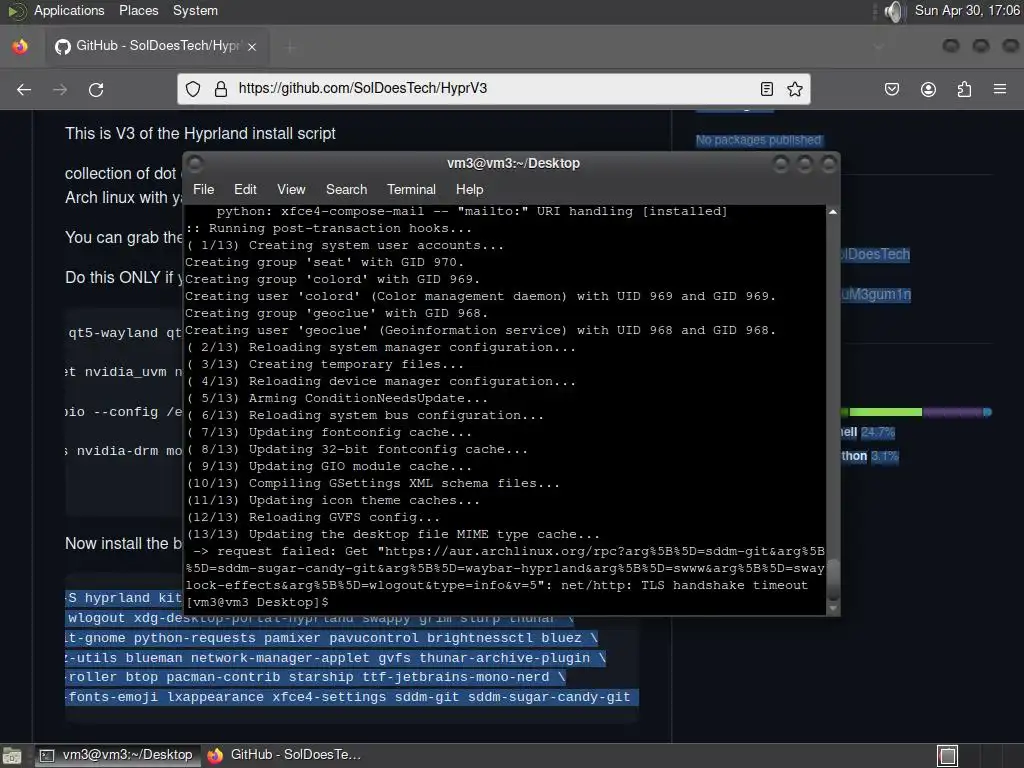Go back using Firefox back arrow
This screenshot has height=768, width=1024.
[24, 89]
